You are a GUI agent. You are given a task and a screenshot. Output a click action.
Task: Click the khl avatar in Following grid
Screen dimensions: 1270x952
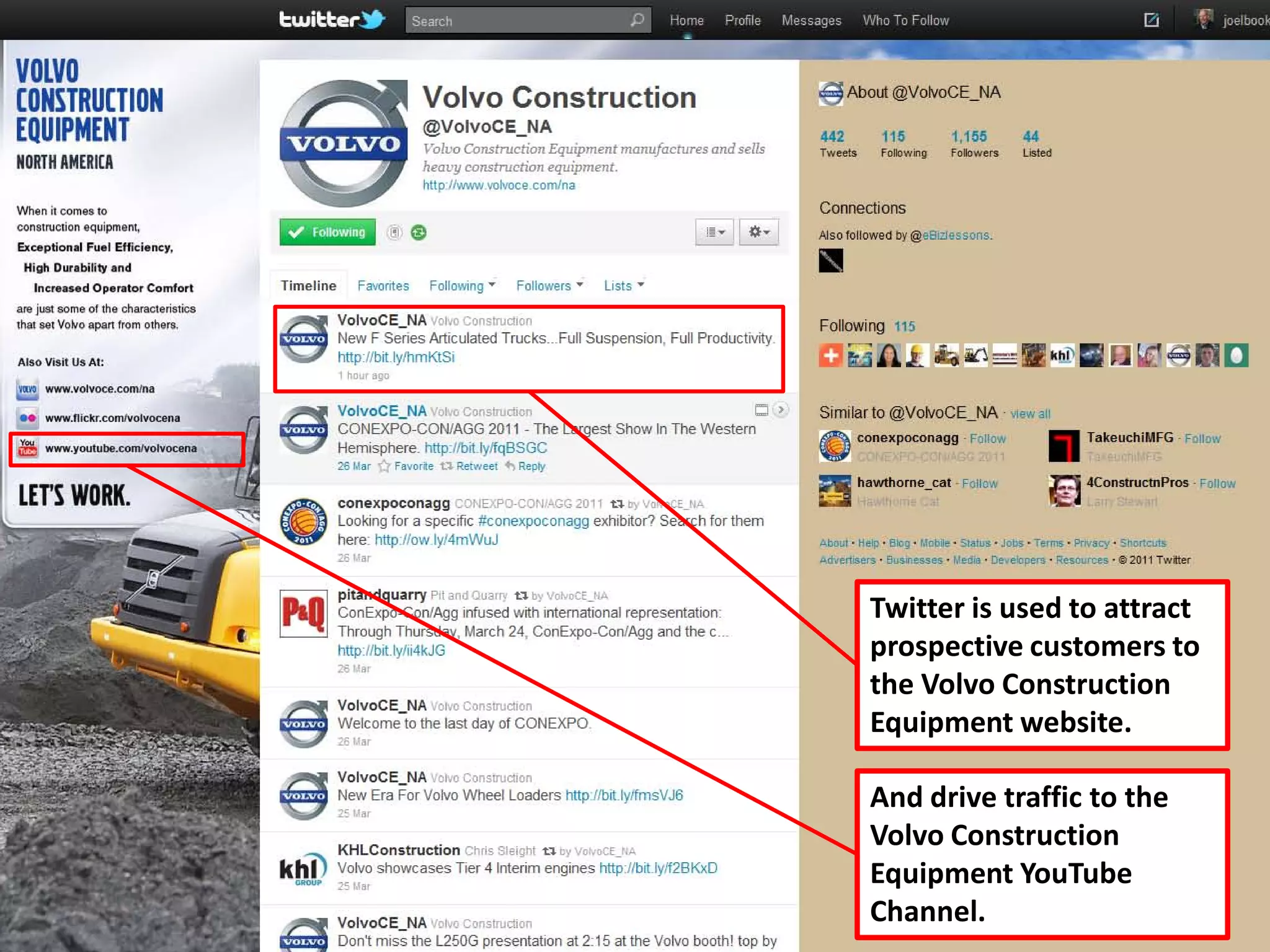pyautogui.click(x=1062, y=356)
